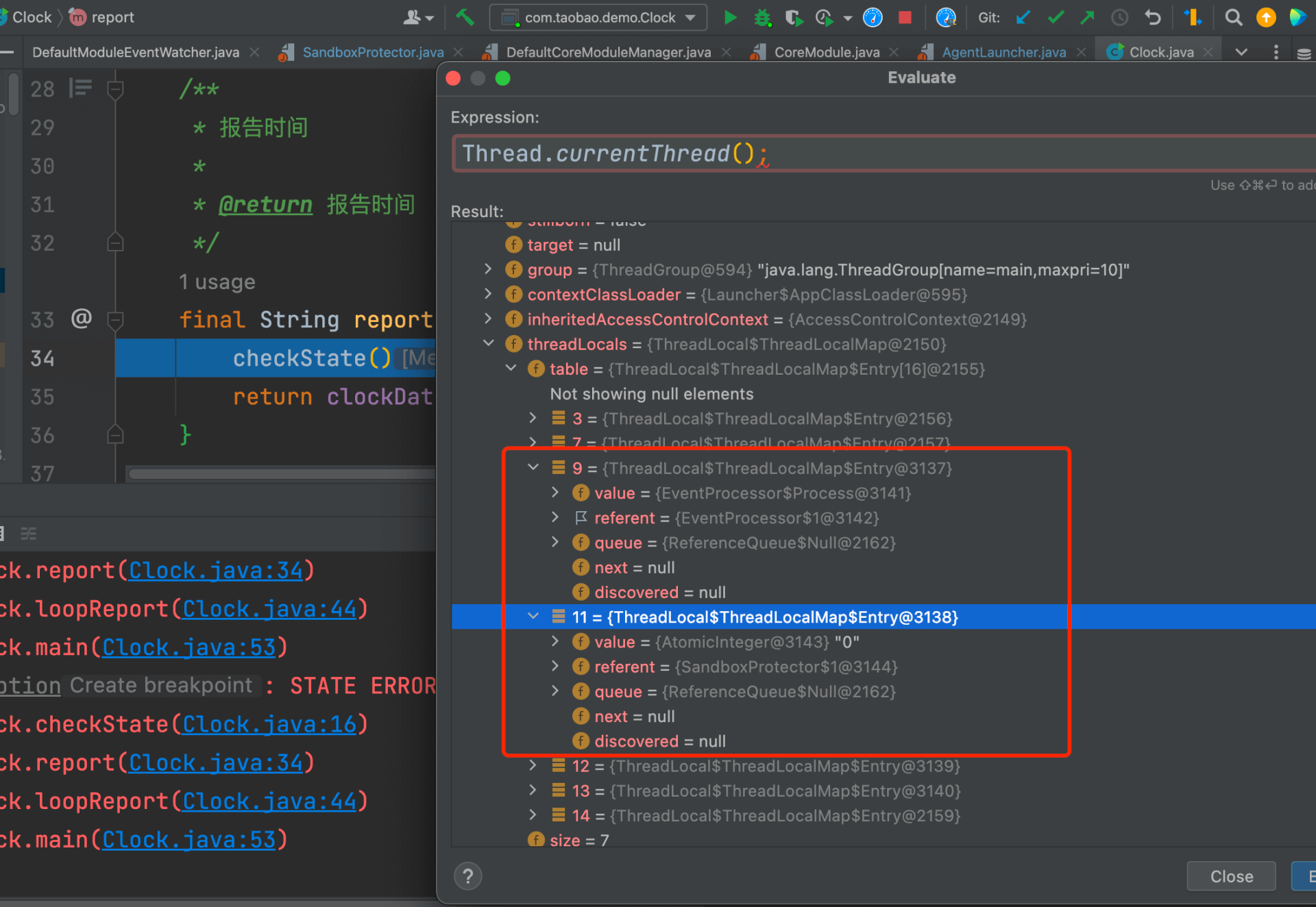Collapse the threadLocals node
This screenshot has width=1316, height=907.
[488, 343]
